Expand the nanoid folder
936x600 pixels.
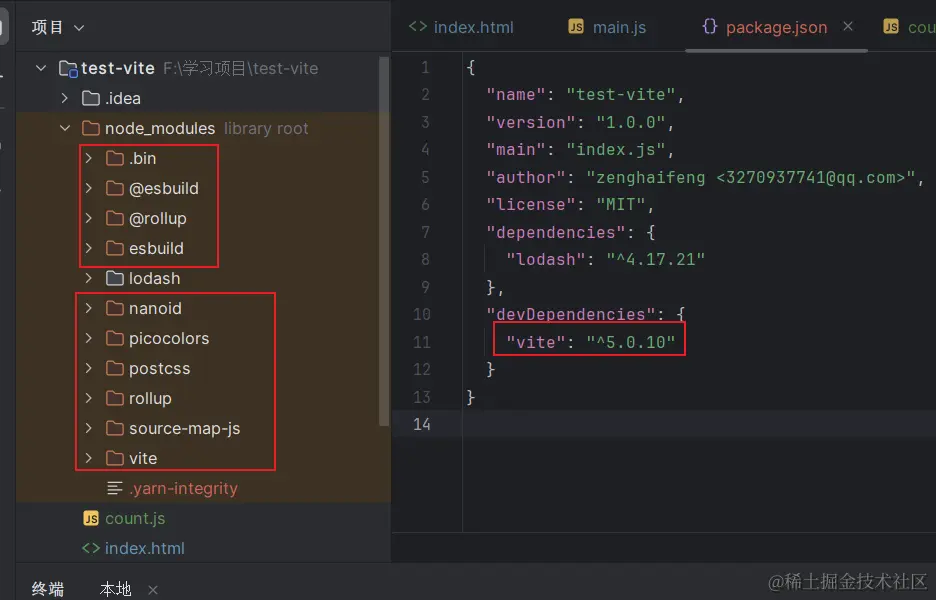click(x=88, y=308)
